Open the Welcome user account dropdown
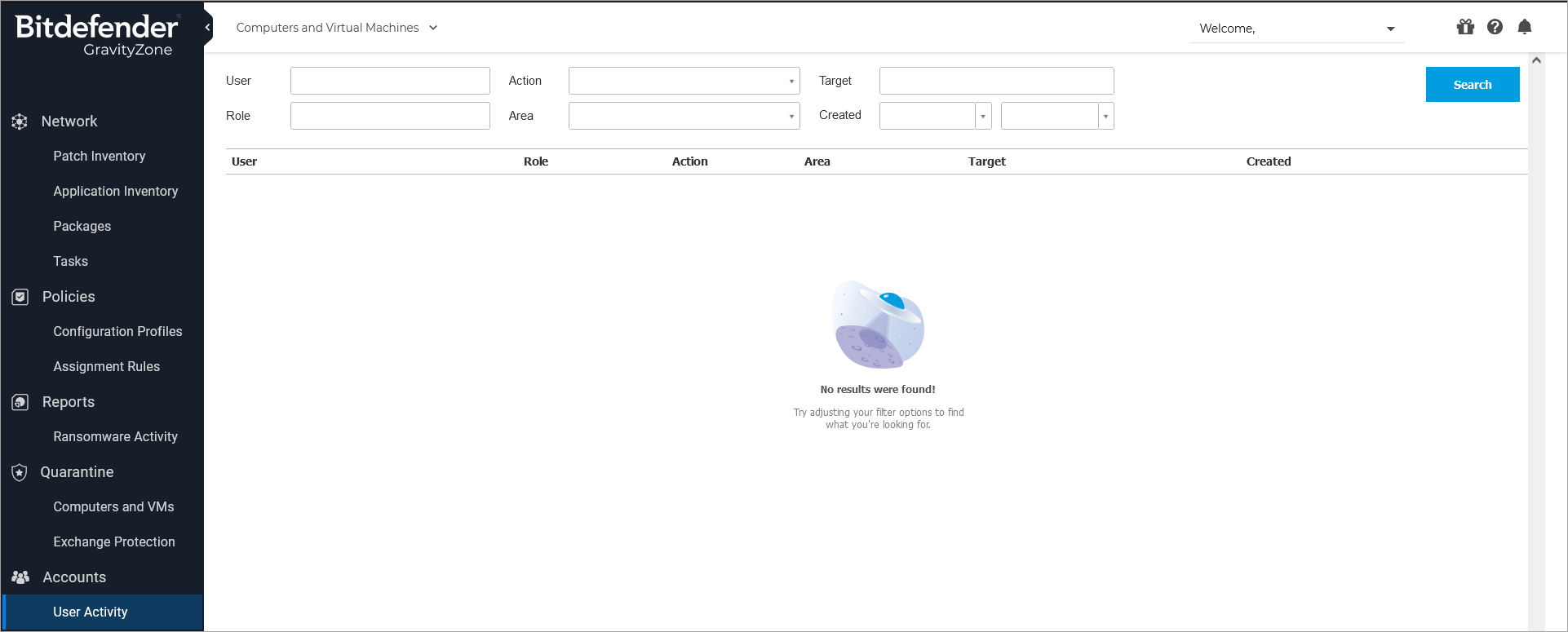Viewport: 1568px width, 632px height. click(x=1390, y=29)
